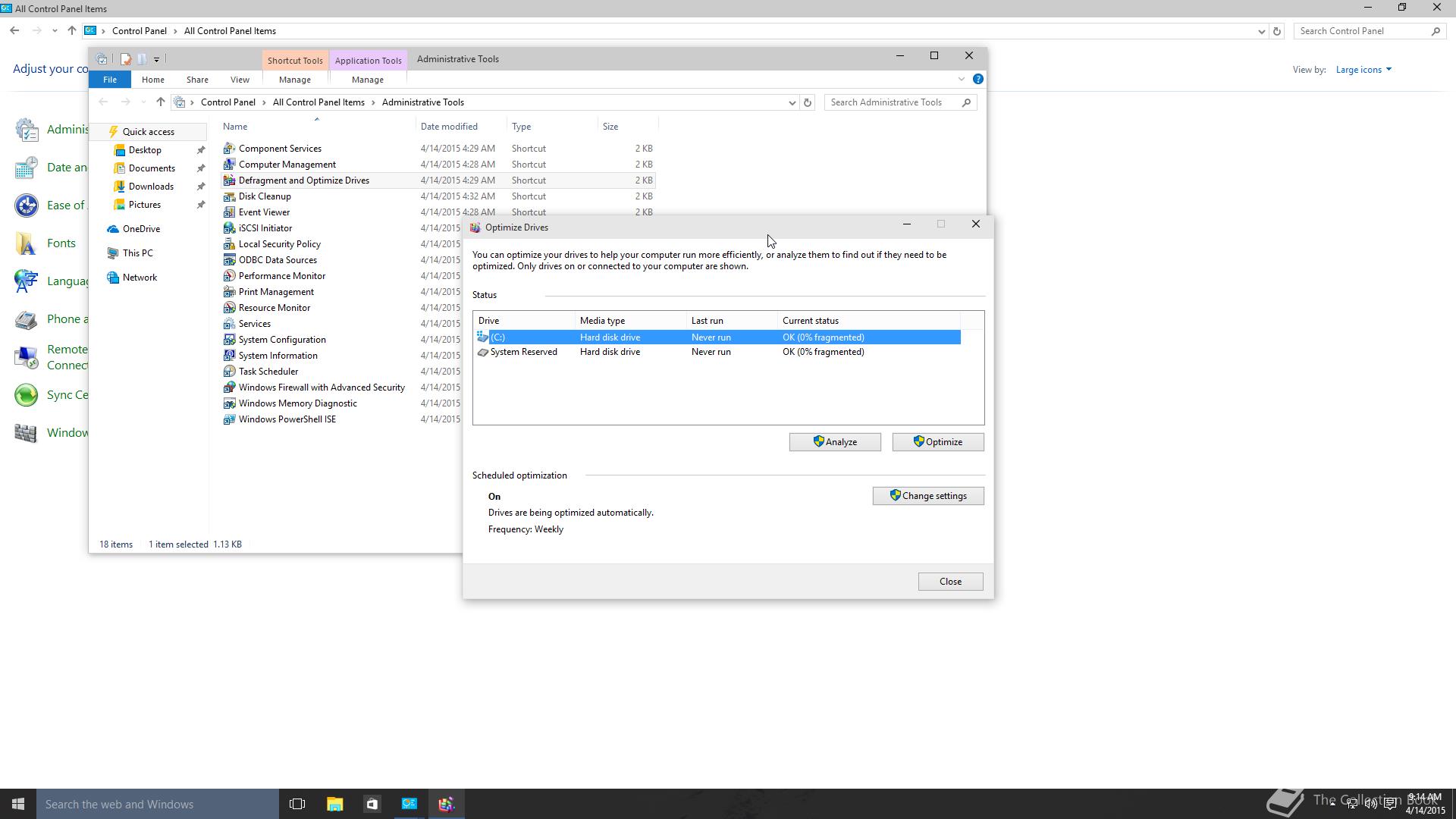Screen dimensions: 1456x819
Task: Select System Configuration icon
Action: [x=229, y=340]
